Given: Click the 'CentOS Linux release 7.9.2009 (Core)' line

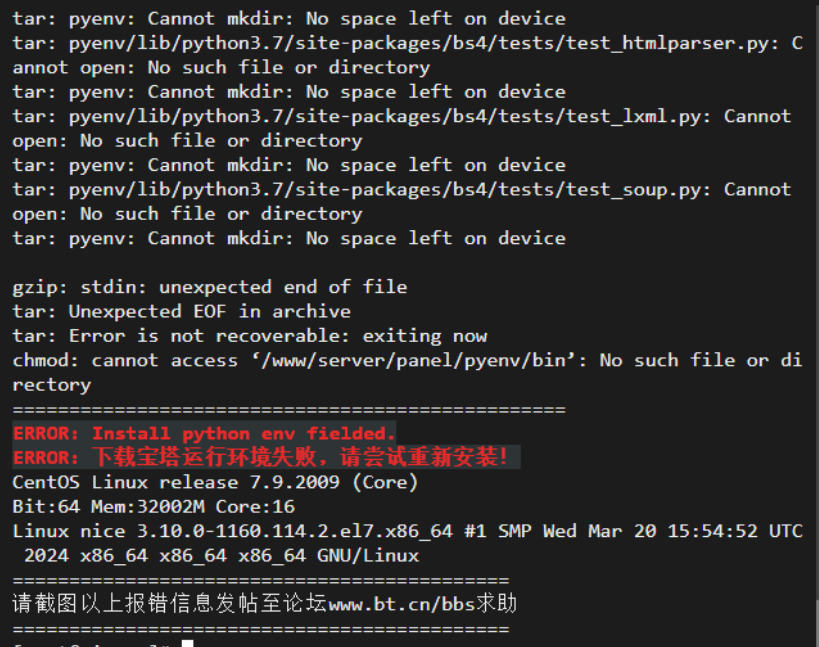Looking at the screenshot, I should point(215,482).
